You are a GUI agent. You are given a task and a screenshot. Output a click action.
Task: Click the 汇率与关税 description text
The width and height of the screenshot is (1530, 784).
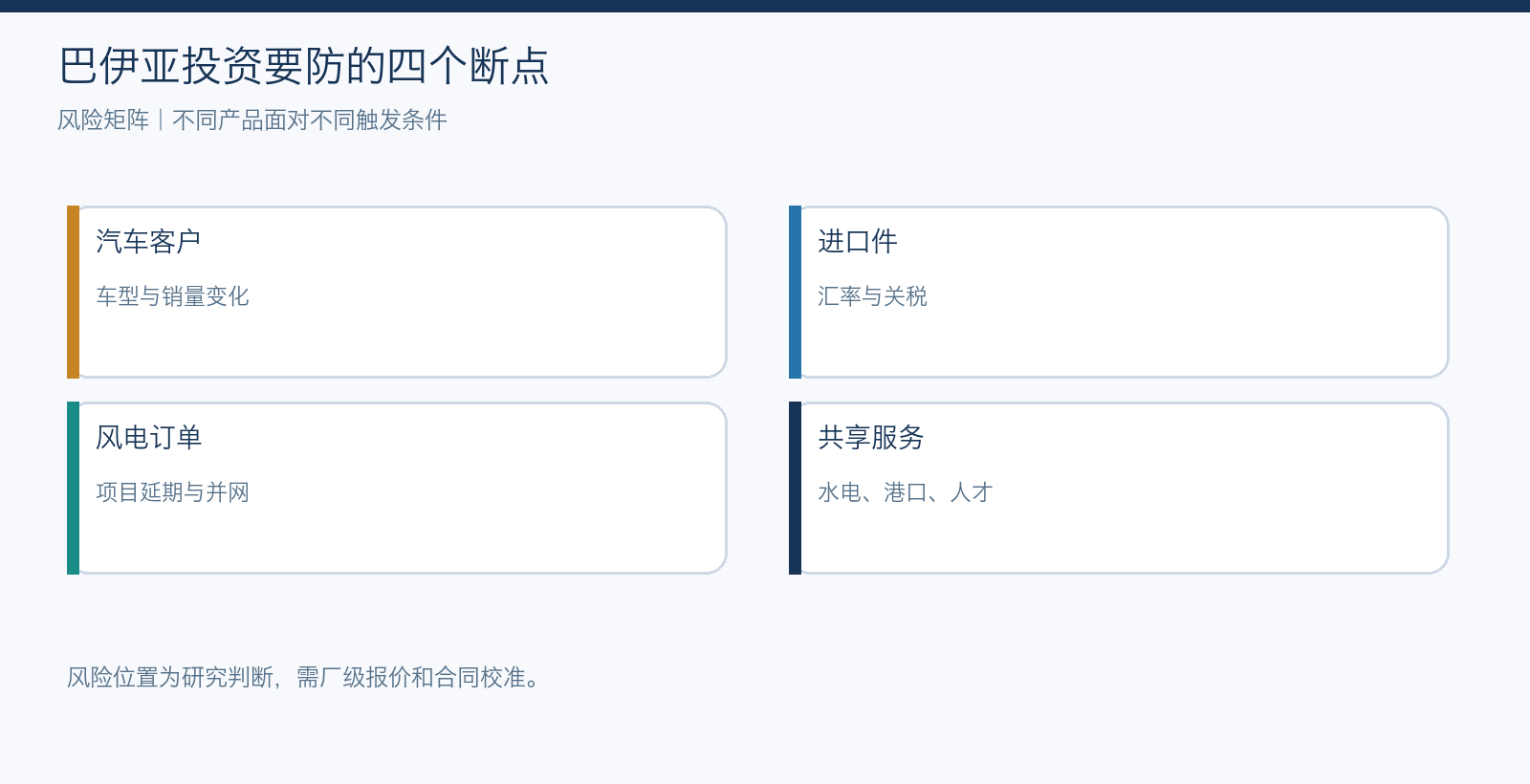point(872,296)
